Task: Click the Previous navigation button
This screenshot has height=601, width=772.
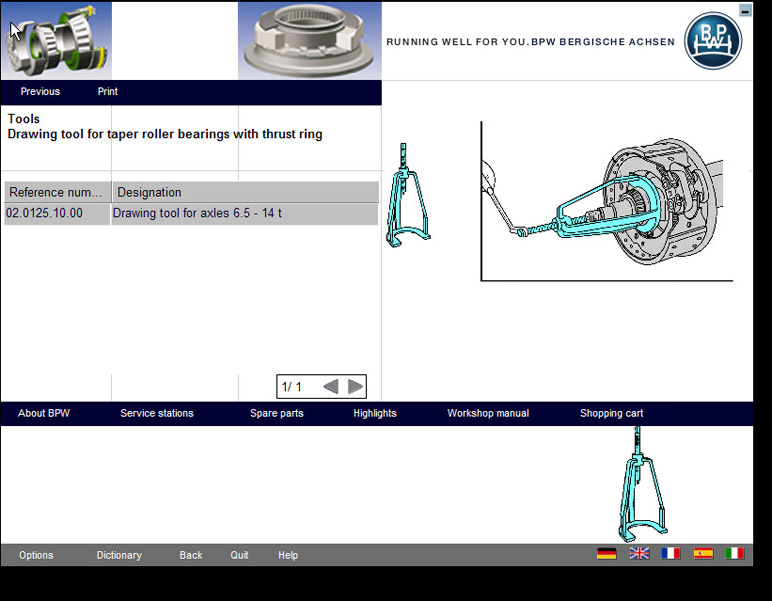Action: pos(40,92)
